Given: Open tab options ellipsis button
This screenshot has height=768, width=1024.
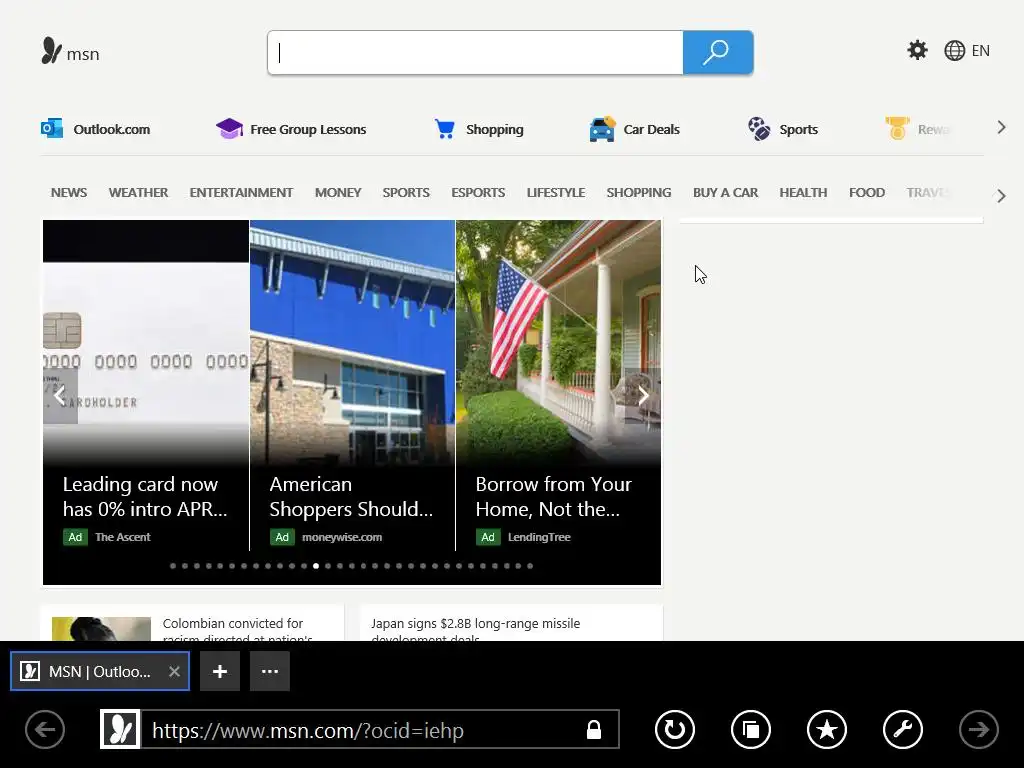Looking at the screenshot, I should tap(270, 671).
